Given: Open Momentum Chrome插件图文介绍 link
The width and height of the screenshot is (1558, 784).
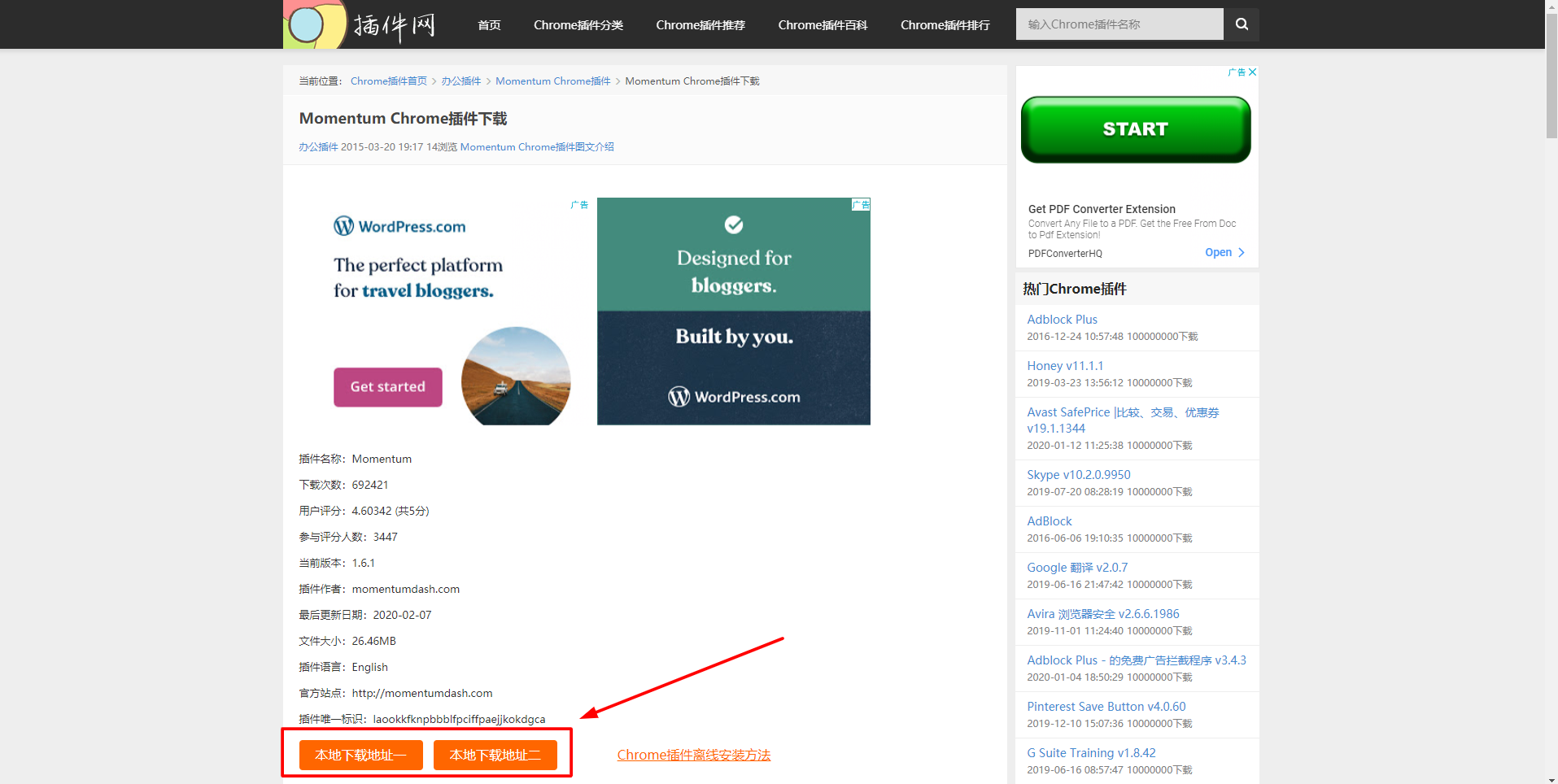Looking at the screenshot, I should pos(537,147).
